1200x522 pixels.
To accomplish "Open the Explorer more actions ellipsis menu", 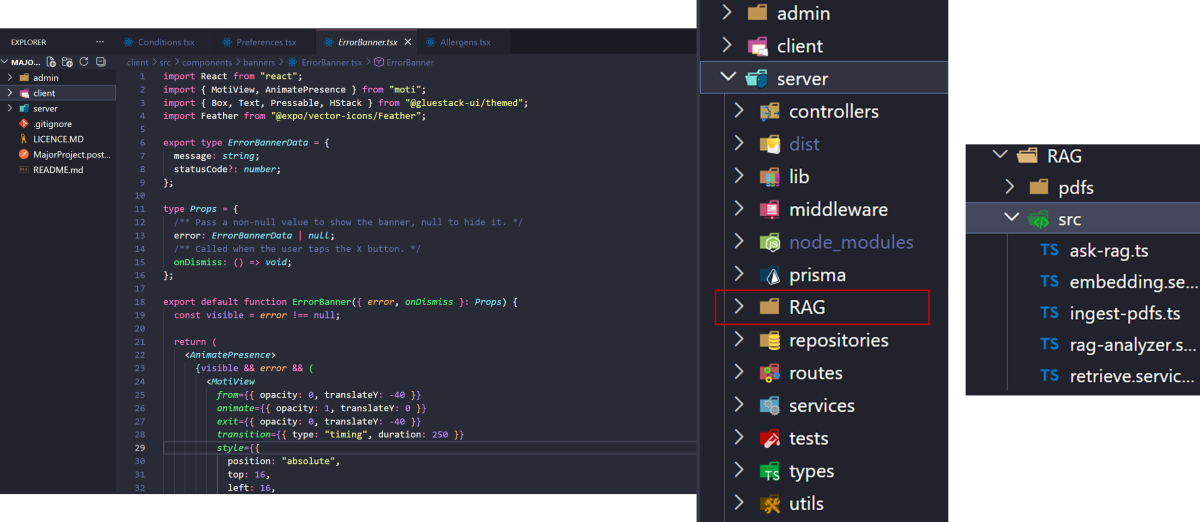I will click(x=99, y=42).
